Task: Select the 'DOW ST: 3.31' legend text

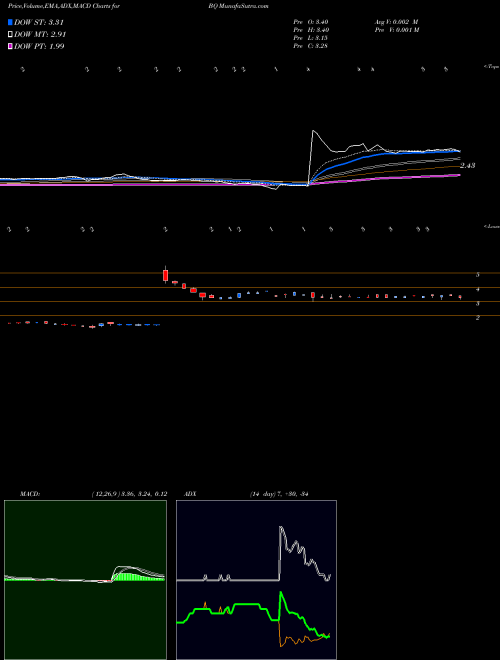Action: [x=39, y=22]
